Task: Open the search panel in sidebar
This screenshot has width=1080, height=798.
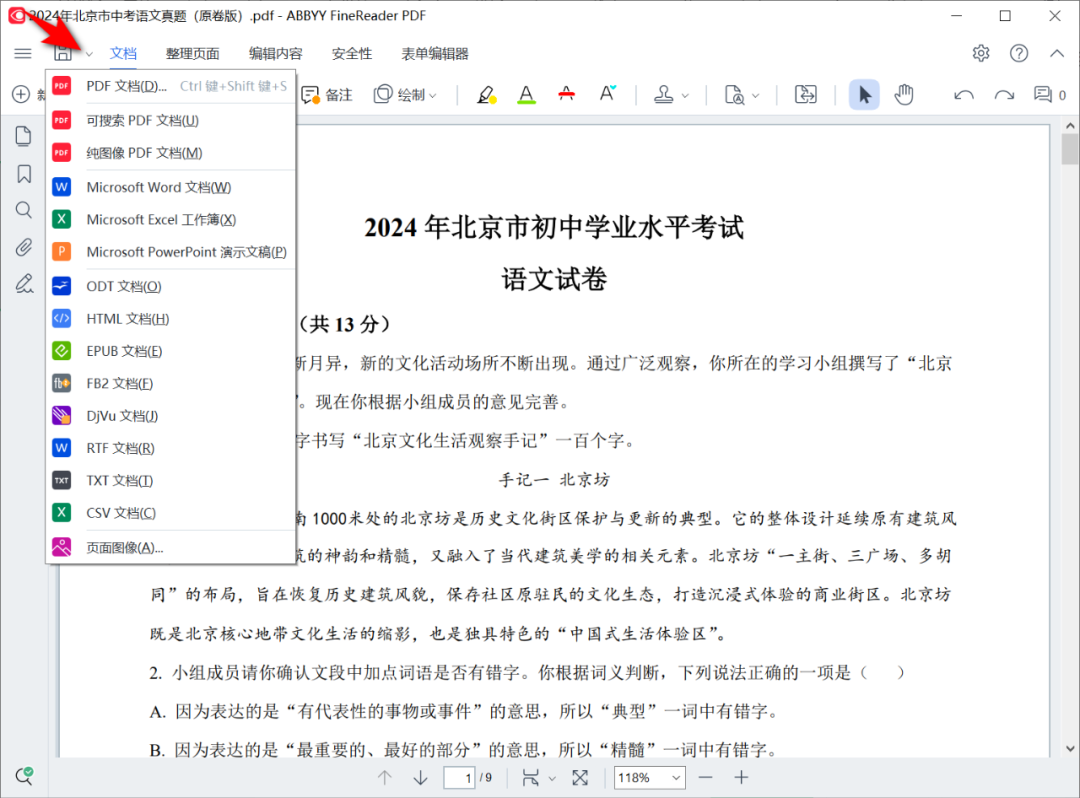Action: [23, 210]
